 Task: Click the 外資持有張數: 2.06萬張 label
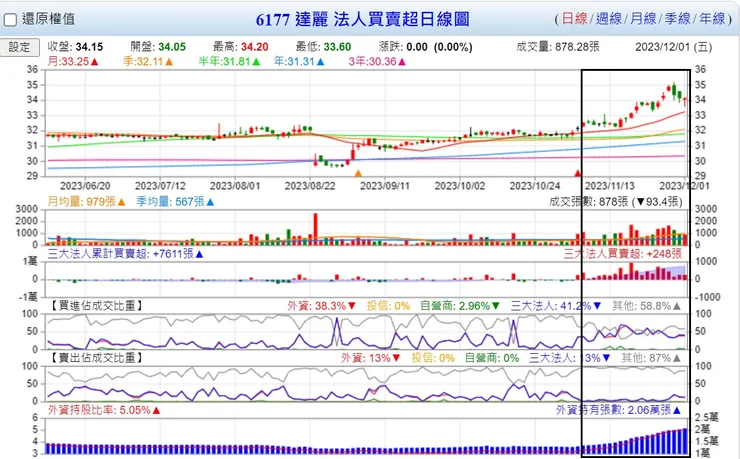coord(619,410)
